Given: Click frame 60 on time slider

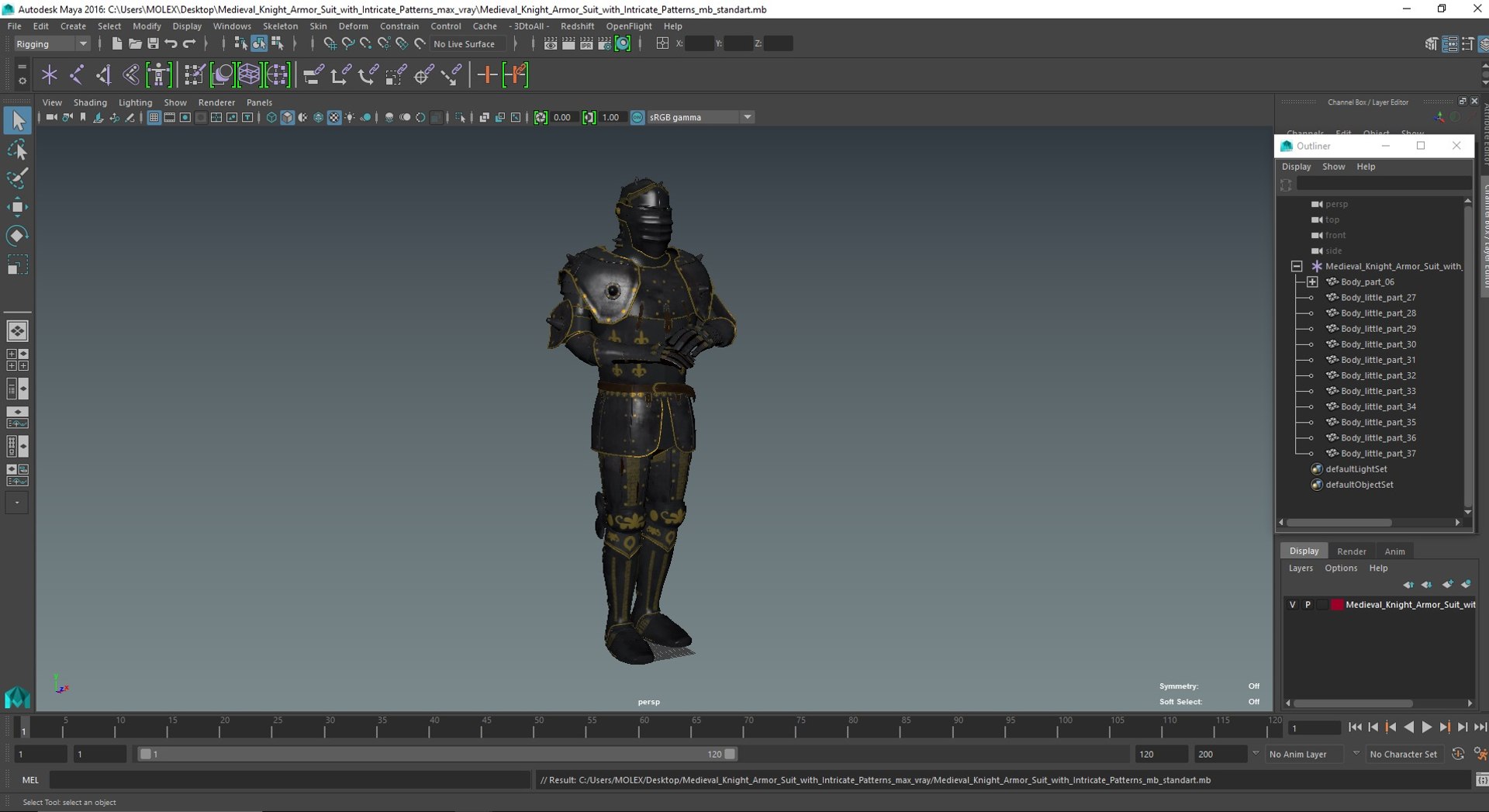Looking at the screenshot, I should point(644,727).
